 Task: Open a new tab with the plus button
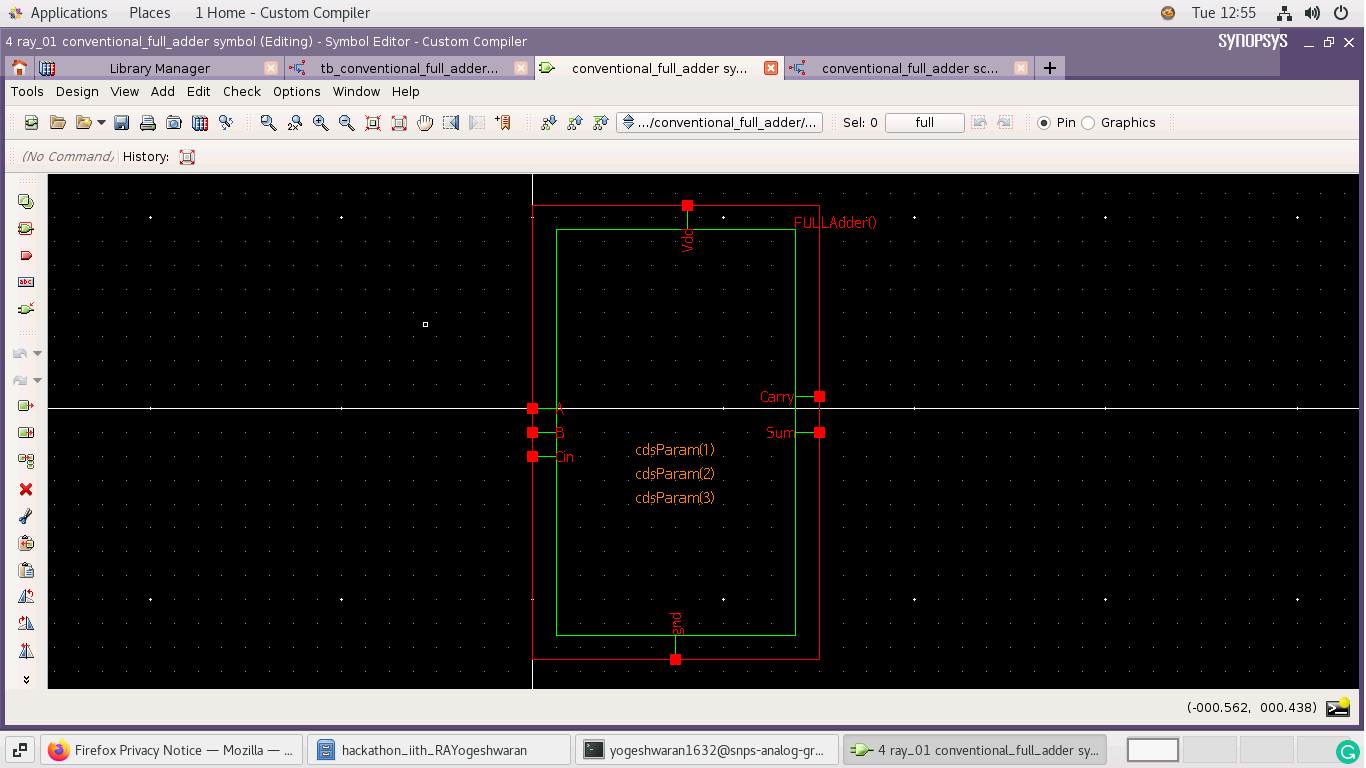pos(1049,68)
